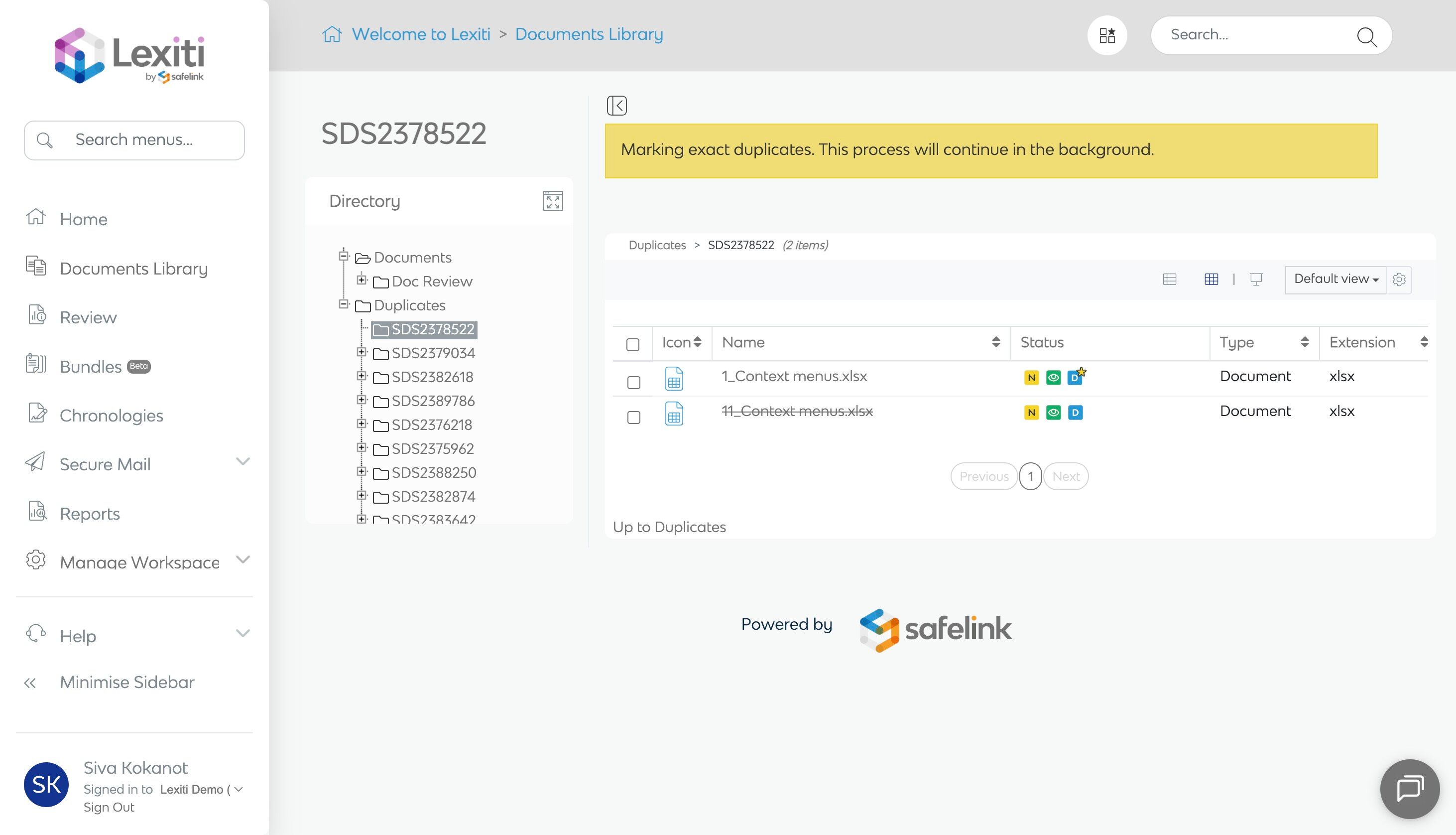Open view settings gear icon
The width and height of the screenshot is (1456, 835).
click(1399, 279)
